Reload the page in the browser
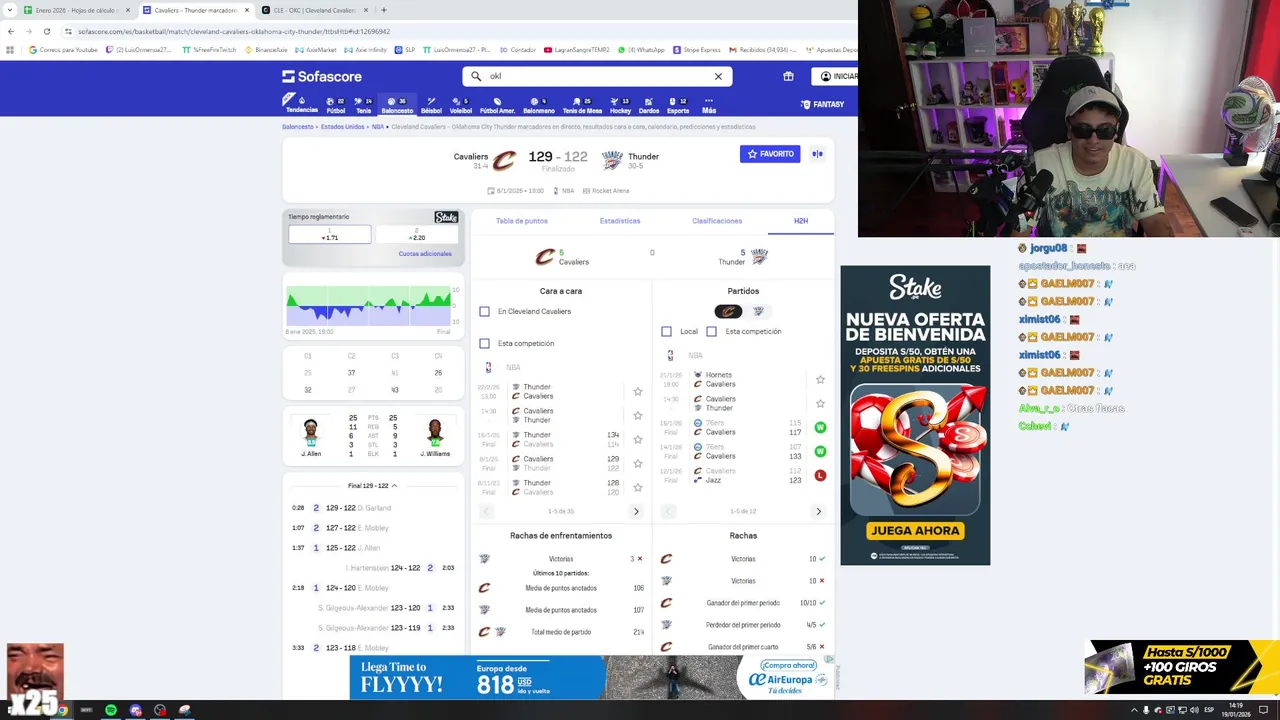Viewport: 1280px width, 720px height. point(46,31)
